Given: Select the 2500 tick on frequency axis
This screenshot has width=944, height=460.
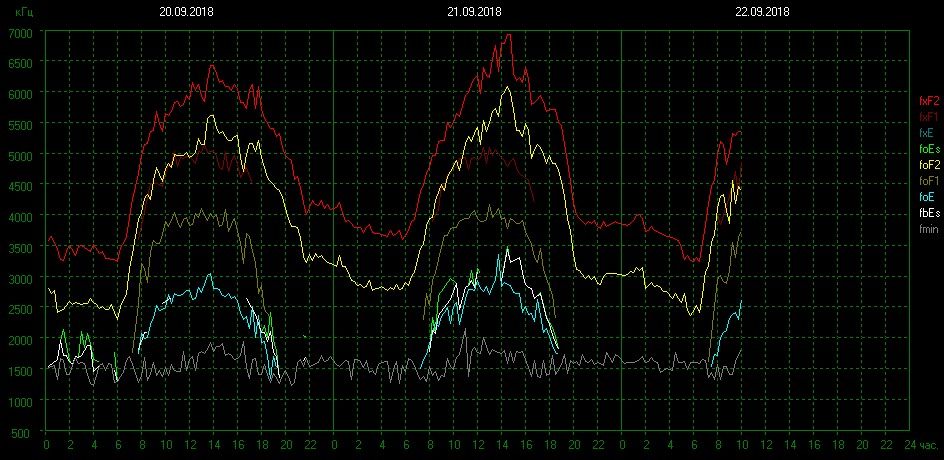Looking at the screenshot, I should coord(20,309).
